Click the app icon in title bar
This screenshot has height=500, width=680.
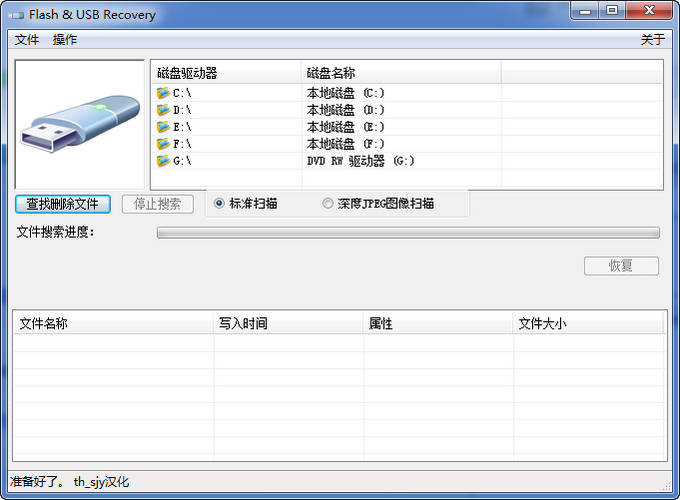17,15
